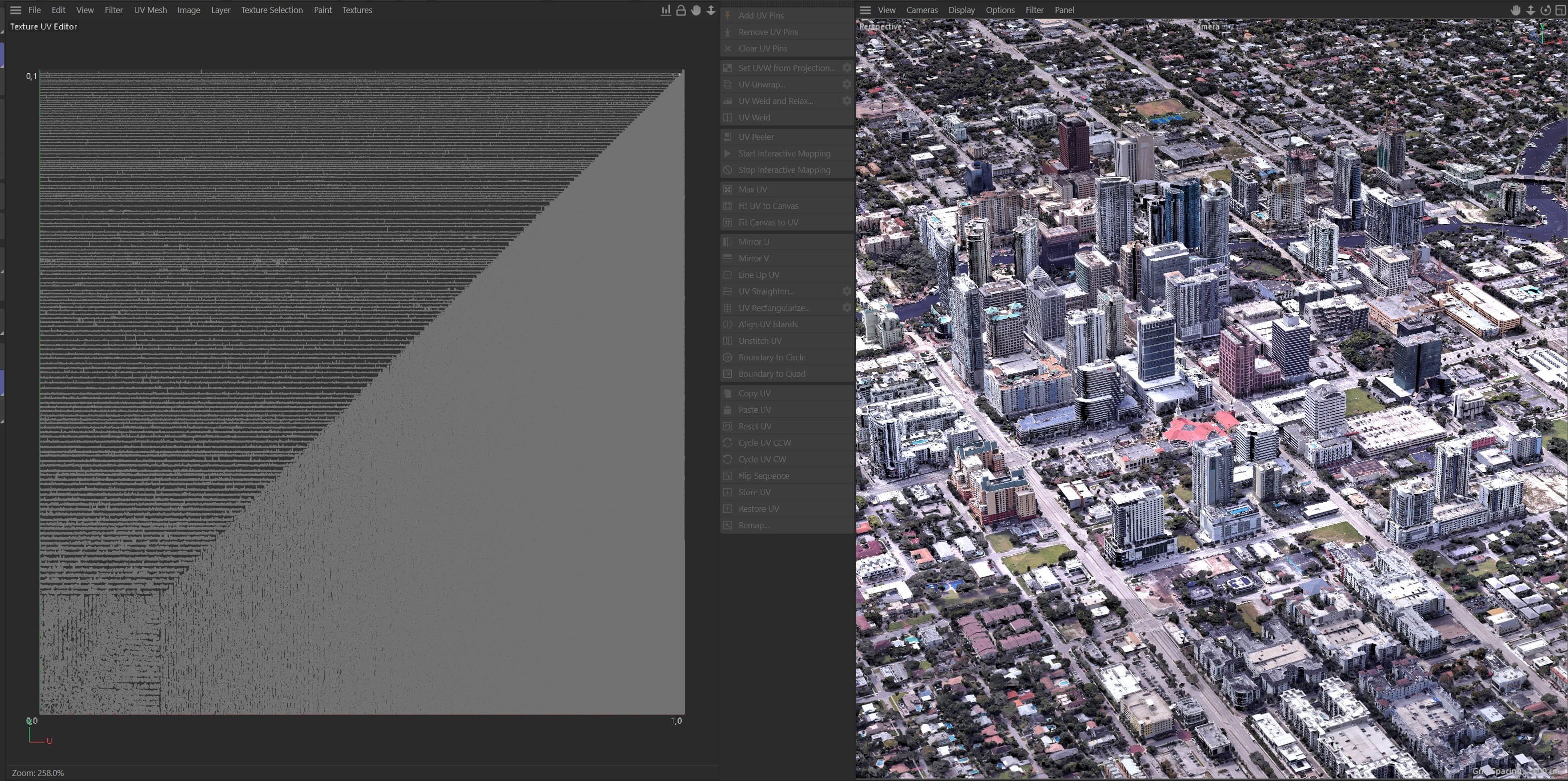1568x781 pixels.
Task: Click the Unstitch UV command
Action: click(x=786, y=341)
